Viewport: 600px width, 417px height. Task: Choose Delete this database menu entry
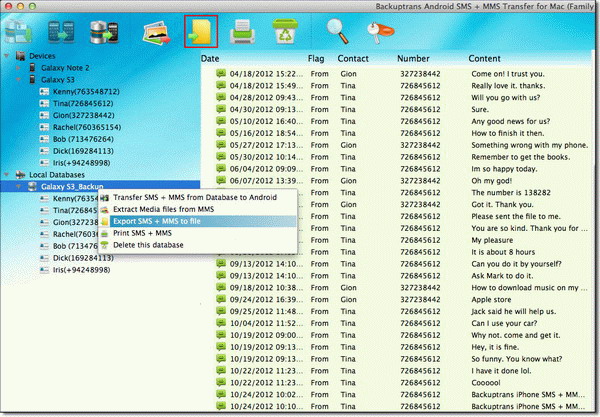(197, 245)
